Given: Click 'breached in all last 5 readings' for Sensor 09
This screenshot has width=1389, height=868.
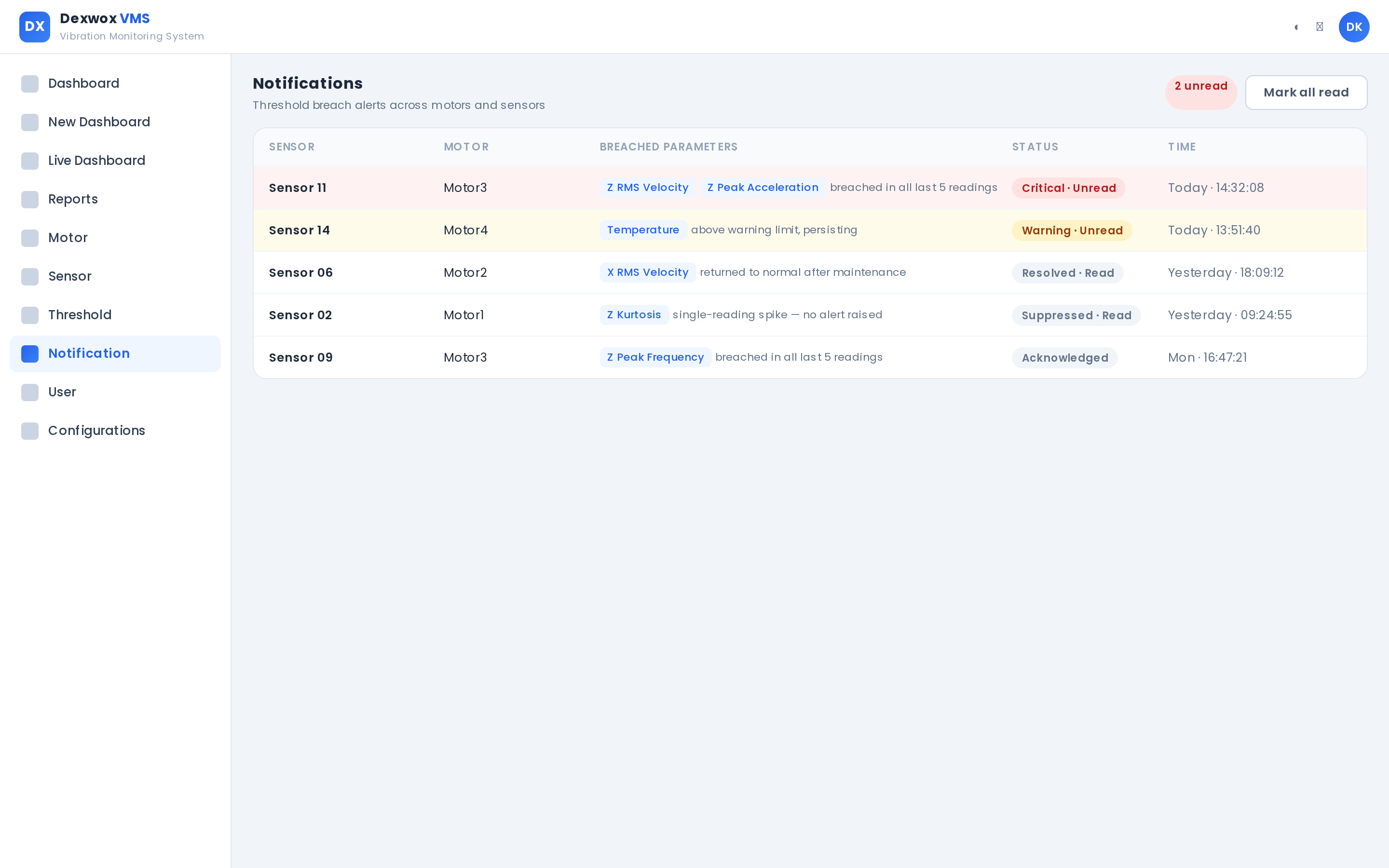Looking at the screenshot, I should [798, 358].
